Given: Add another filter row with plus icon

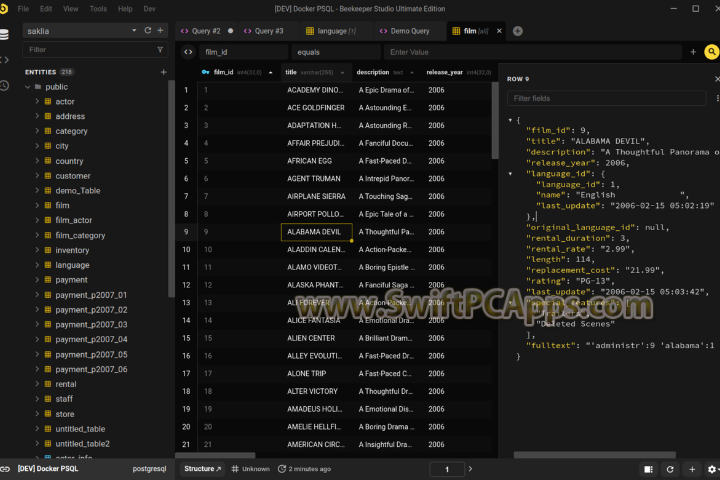Looking at the screenshot, I should (693, 52).
